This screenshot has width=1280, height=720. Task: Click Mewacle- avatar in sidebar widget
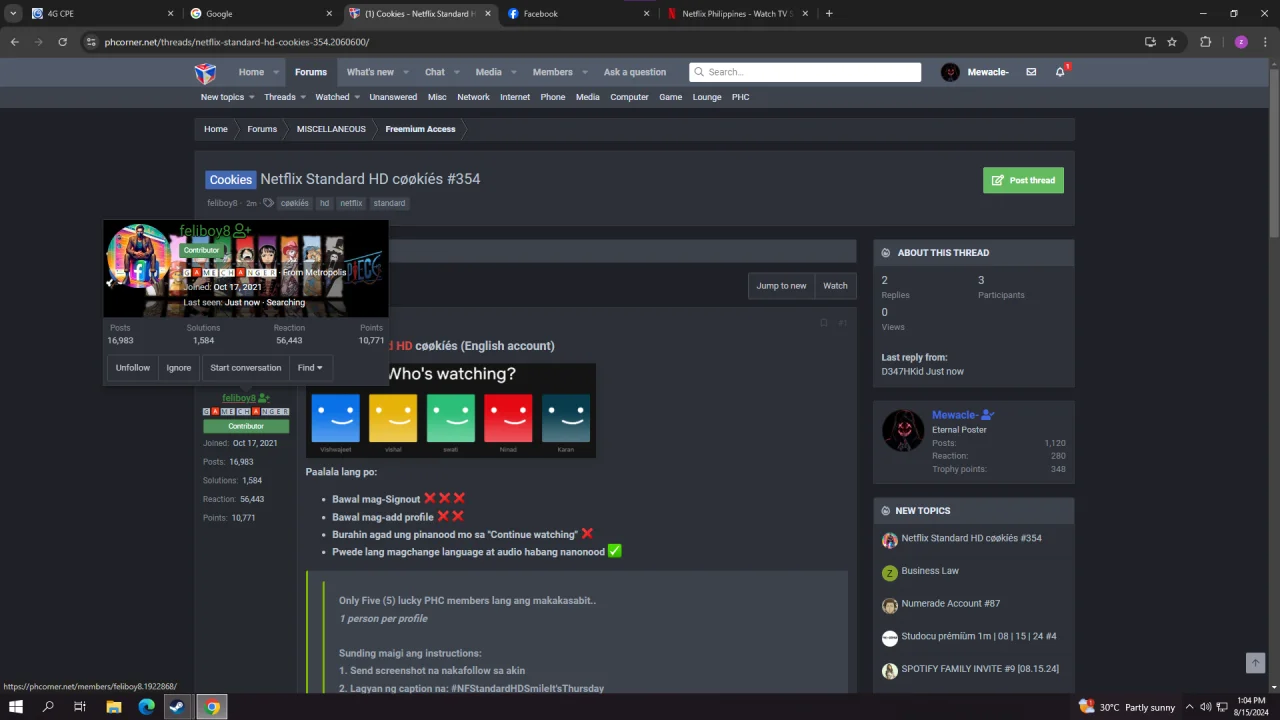tap(903, 431)
